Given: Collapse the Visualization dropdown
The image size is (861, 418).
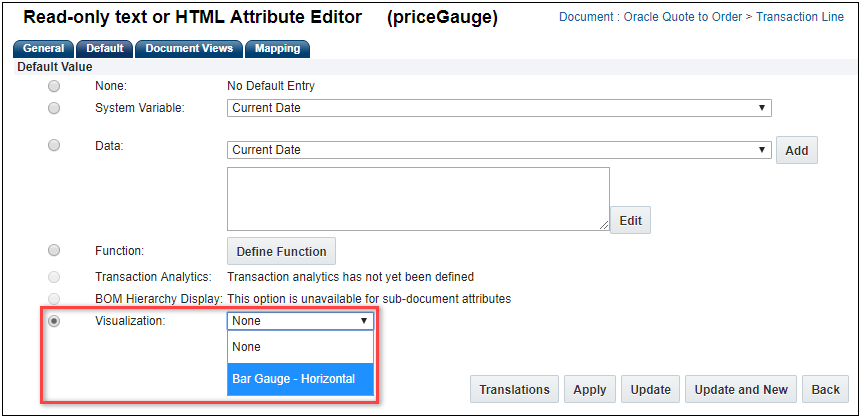Looking at the screenshot, I should tap(300, 321).
